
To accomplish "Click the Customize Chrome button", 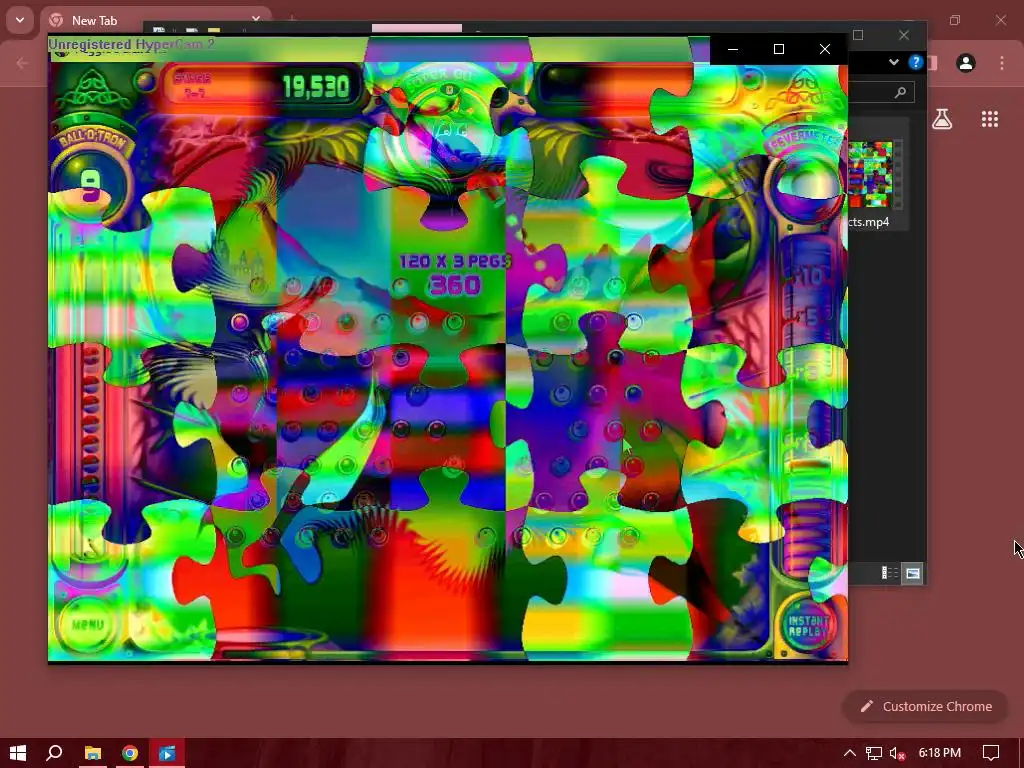I will coord(925,707).
